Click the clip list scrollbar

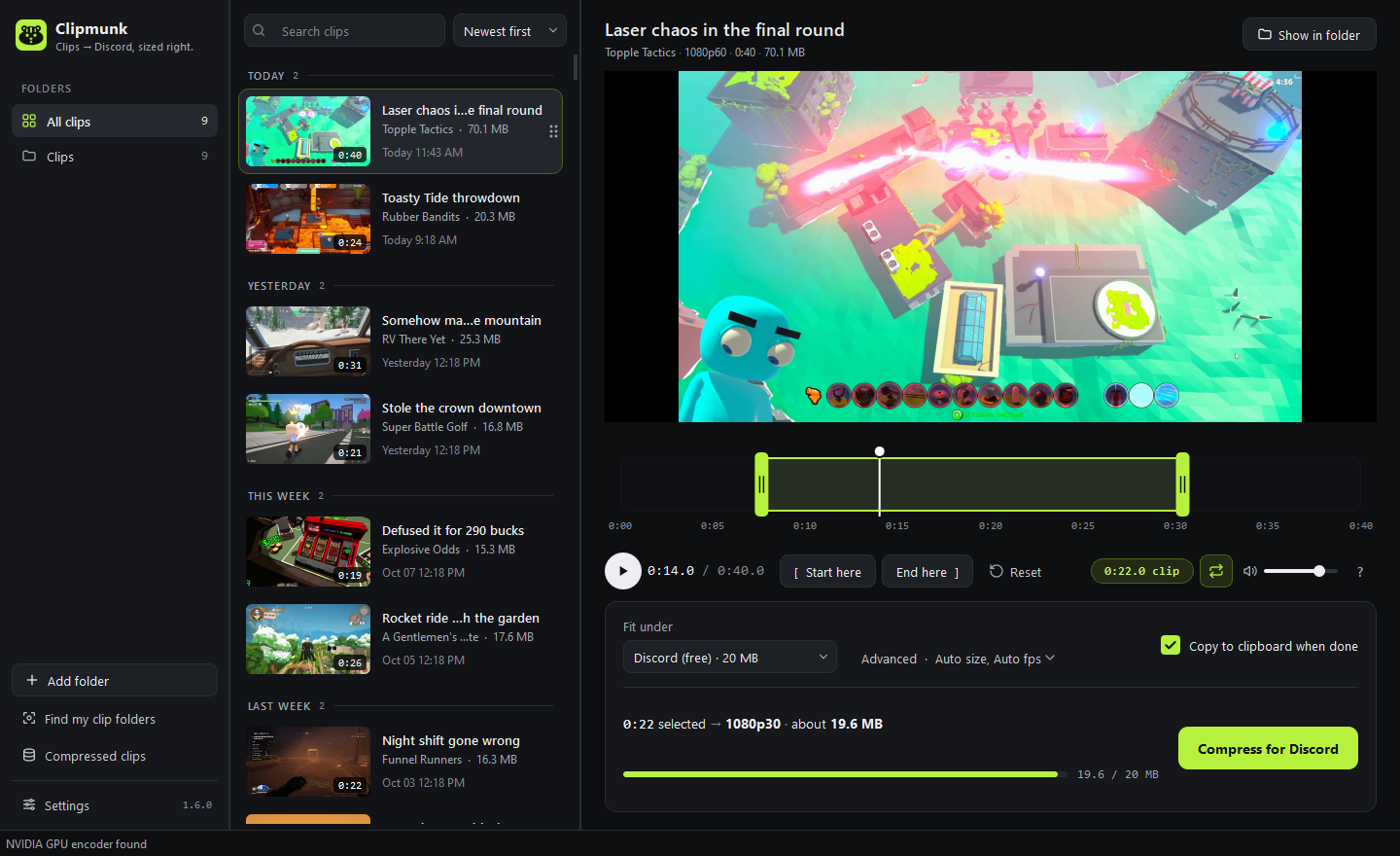pos(576,67)
